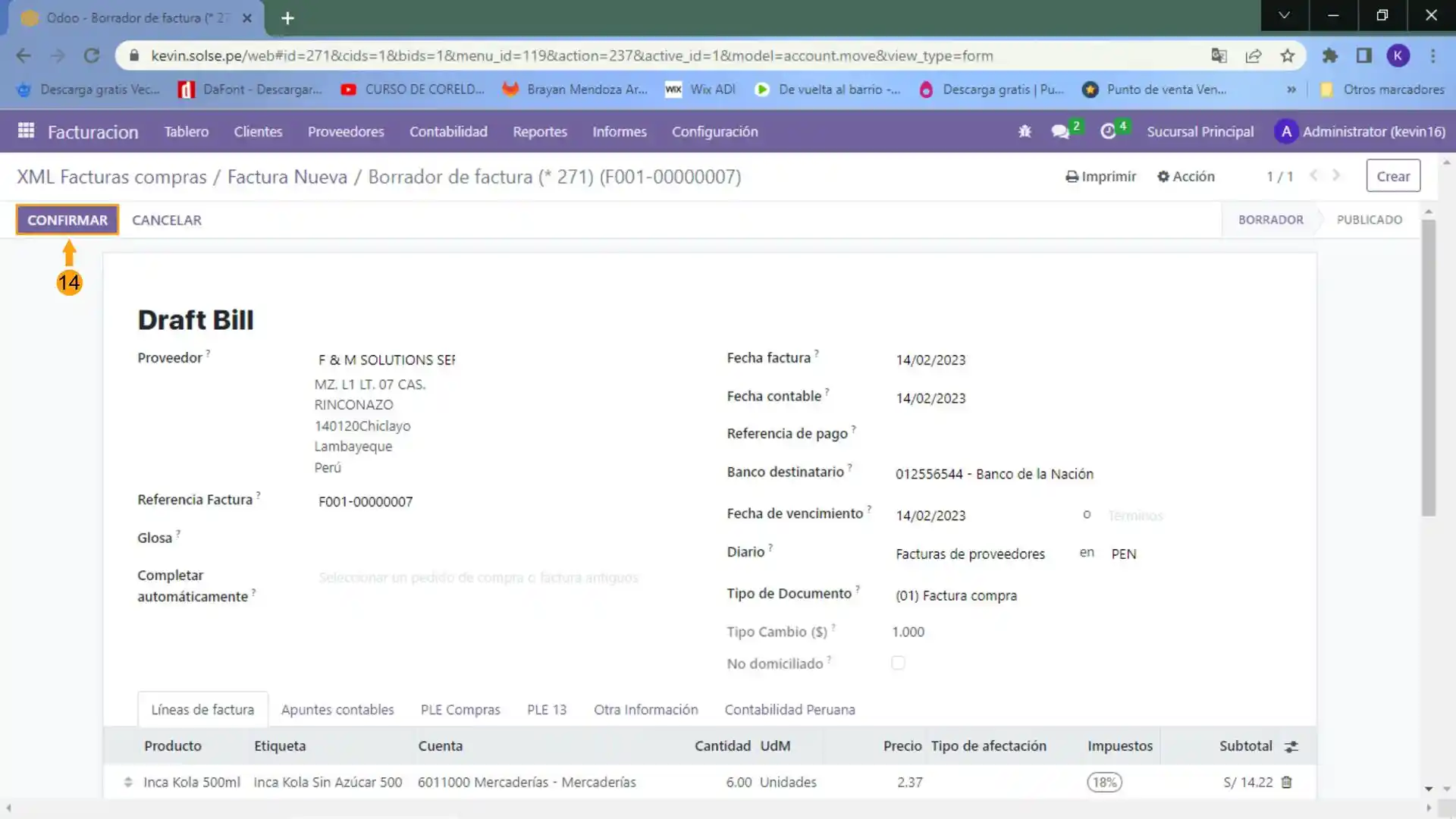Open the Odoo apps grid menu
Viewport: 1456px width, 819px height.
click(26, 131)
